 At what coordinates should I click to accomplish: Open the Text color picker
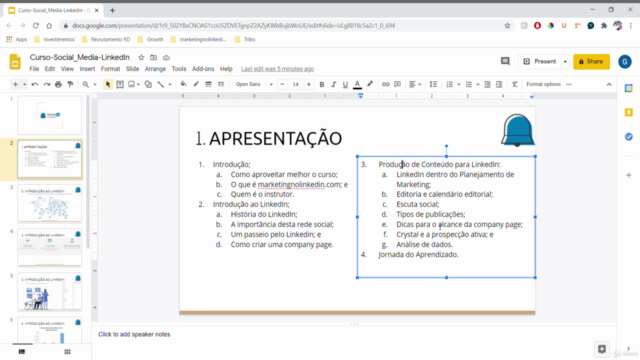357,84
